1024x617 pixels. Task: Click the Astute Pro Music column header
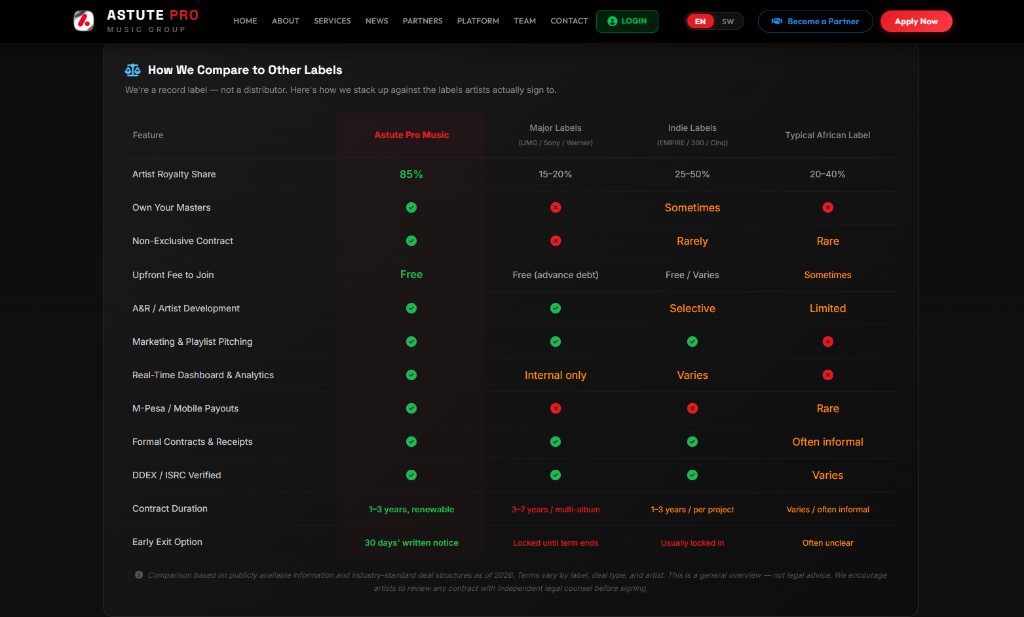[411, 135]
